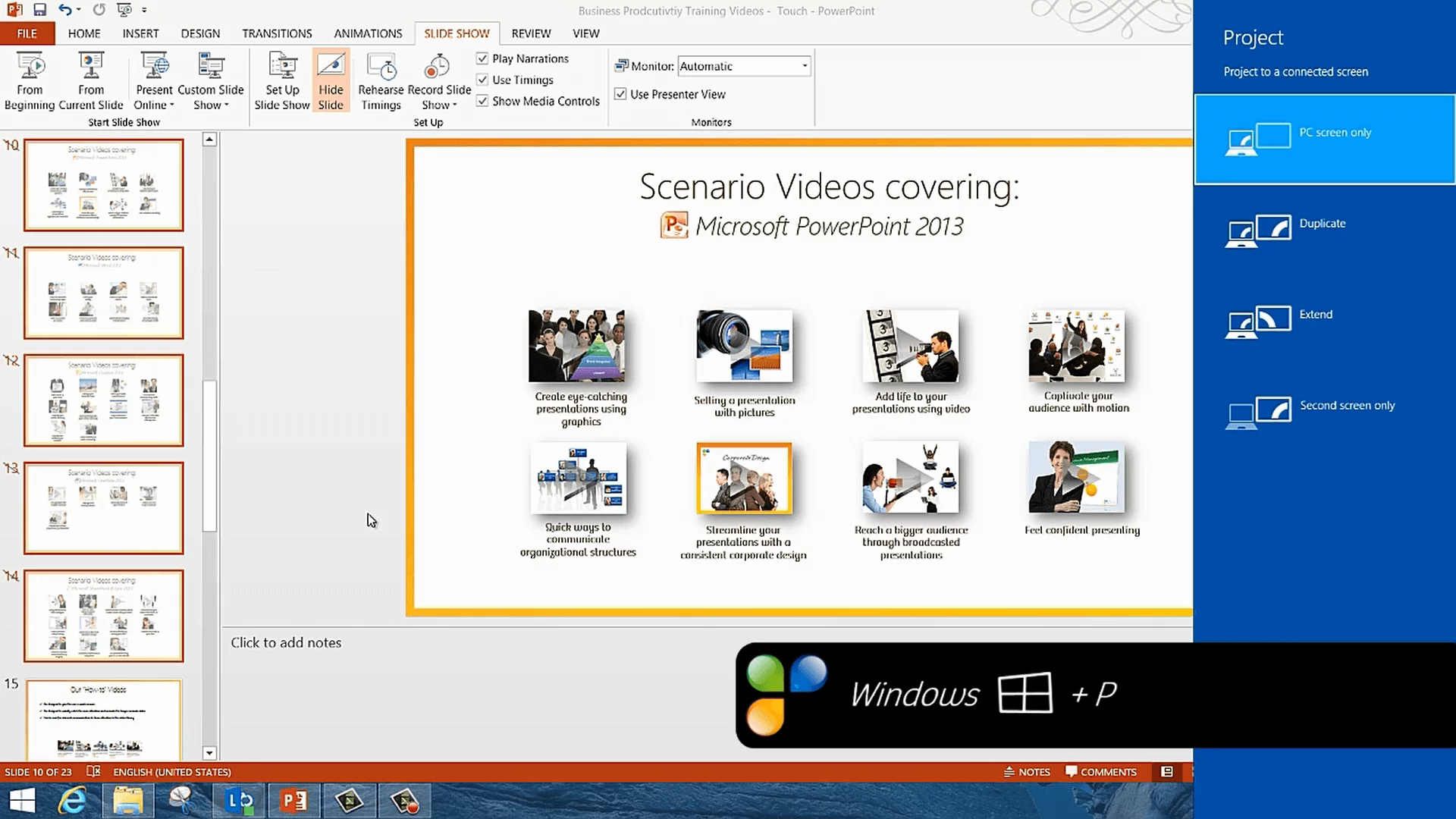Click the spell check icon in the status bar
The image size is (1456, 819).
coord(93,771)
